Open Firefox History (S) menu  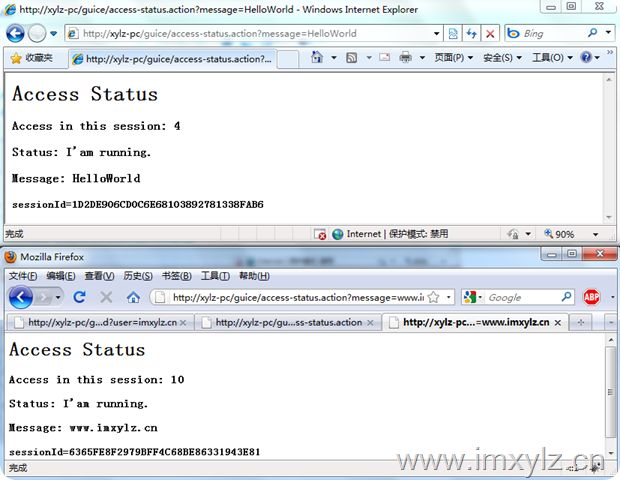pyautogui.click(x=138, y=276)
